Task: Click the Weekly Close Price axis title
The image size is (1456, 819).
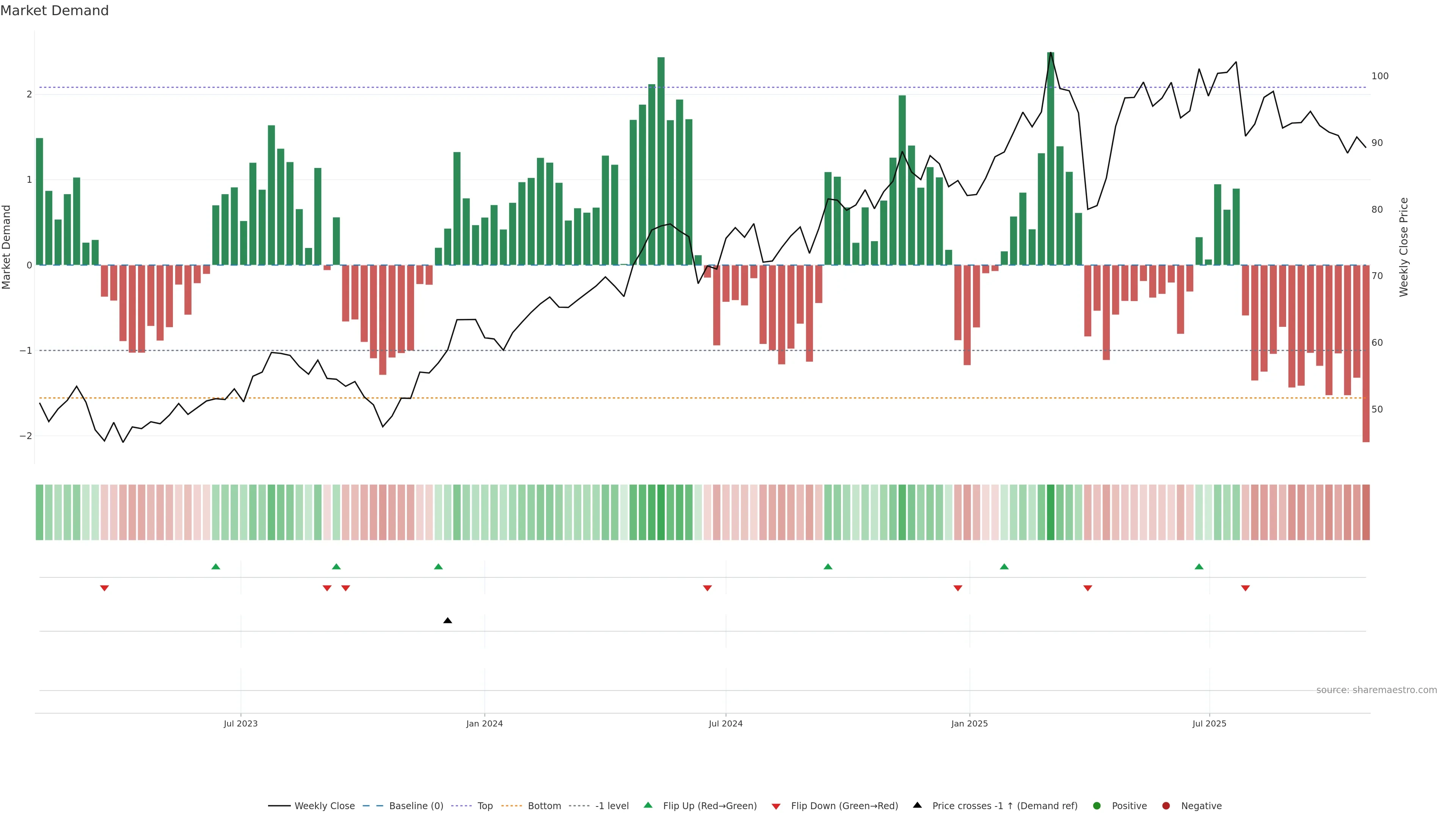Action: [1404, 247]
